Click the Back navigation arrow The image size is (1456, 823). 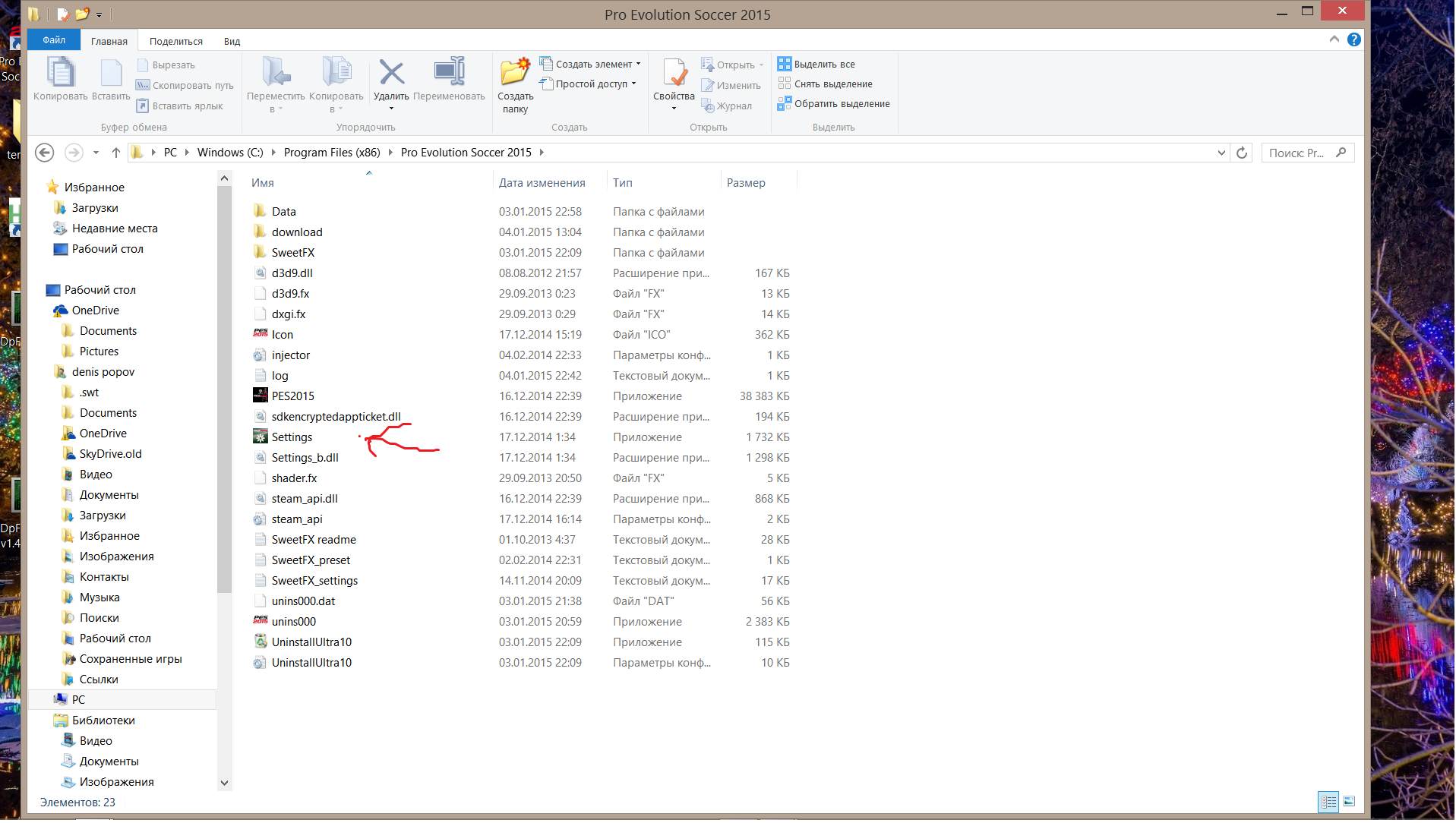click(x=45, y=153)
